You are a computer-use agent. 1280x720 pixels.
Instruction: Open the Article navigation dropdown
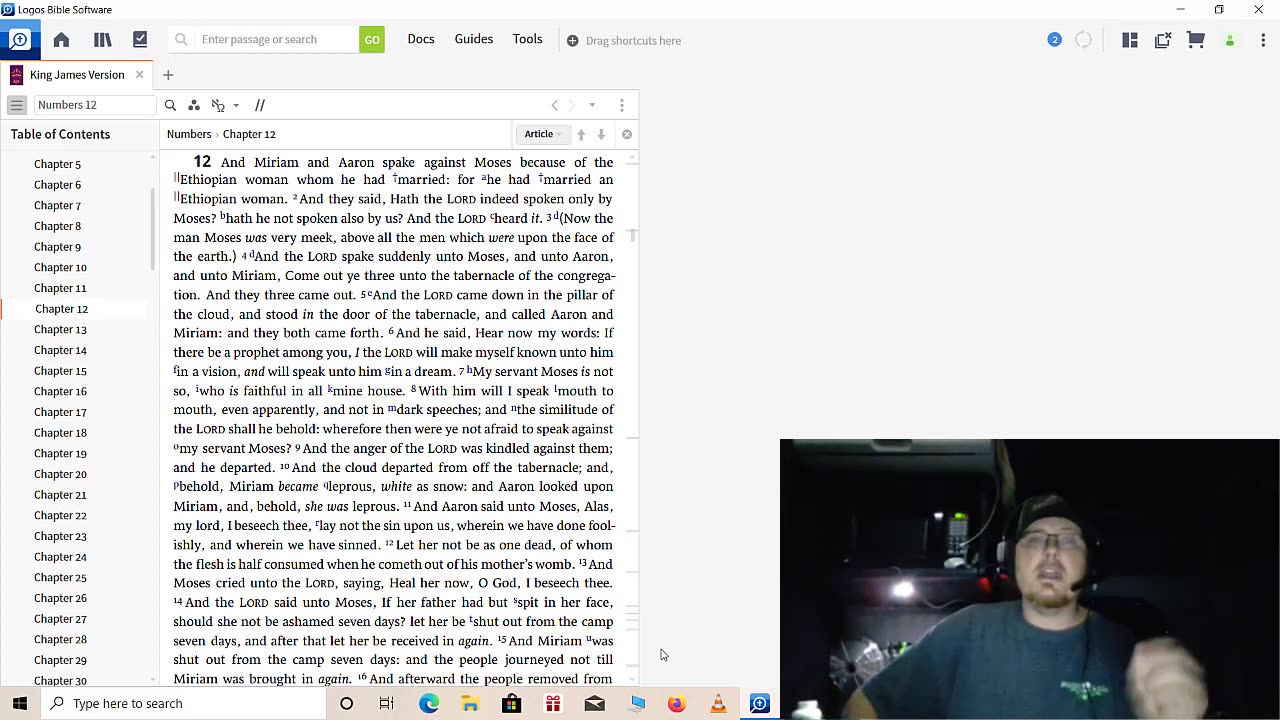543,134
